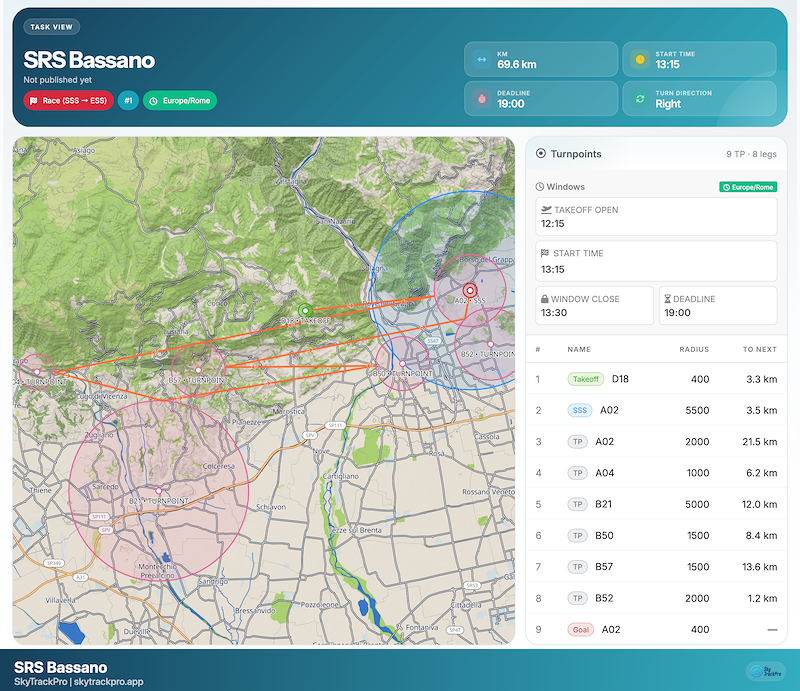This screenshot has width=800, height=691.
Task: Click the red Race (SSS → ESS) badge
Action: 68,101
